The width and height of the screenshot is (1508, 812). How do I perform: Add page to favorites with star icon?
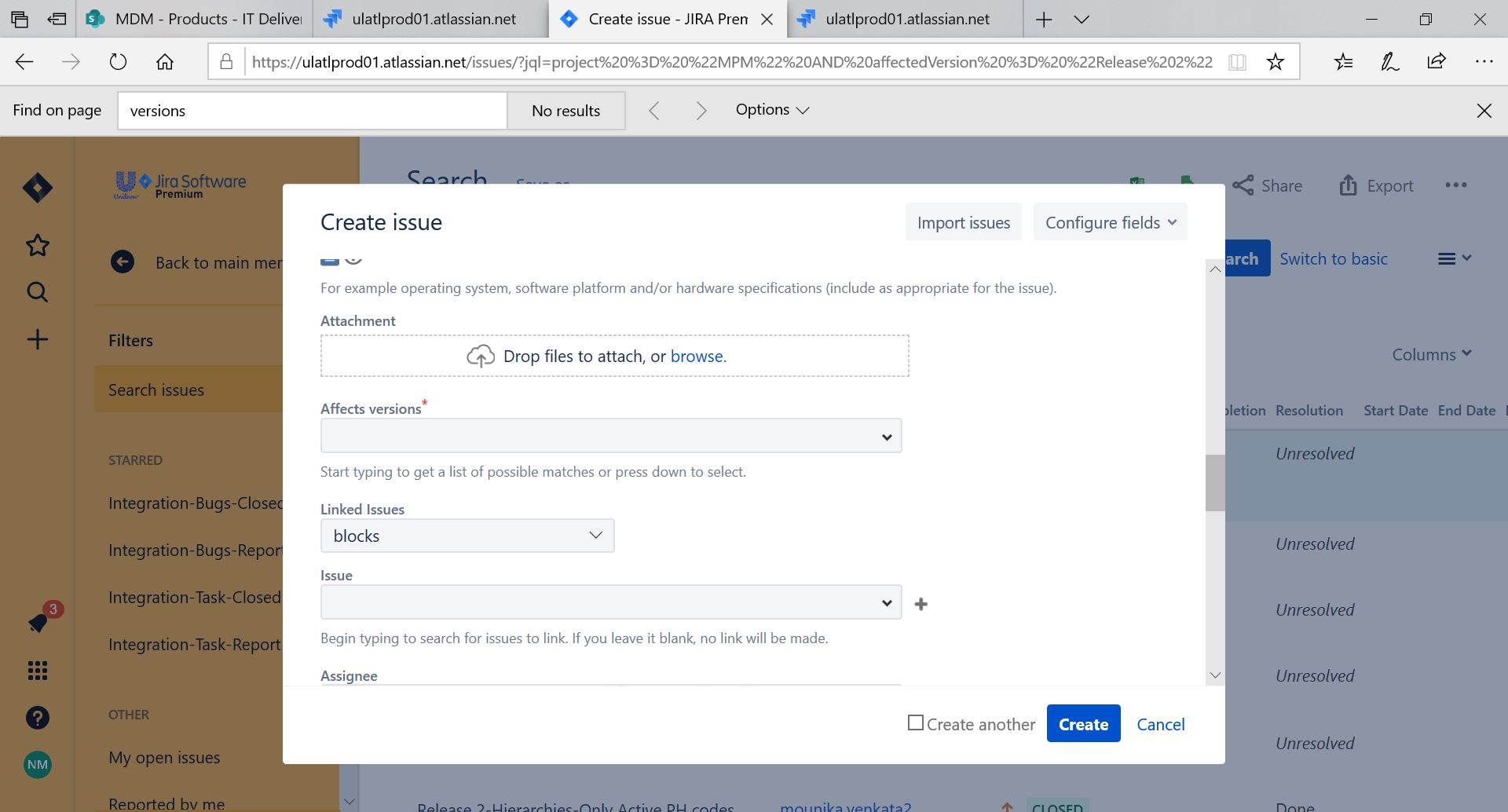[x=1276, y=62]
